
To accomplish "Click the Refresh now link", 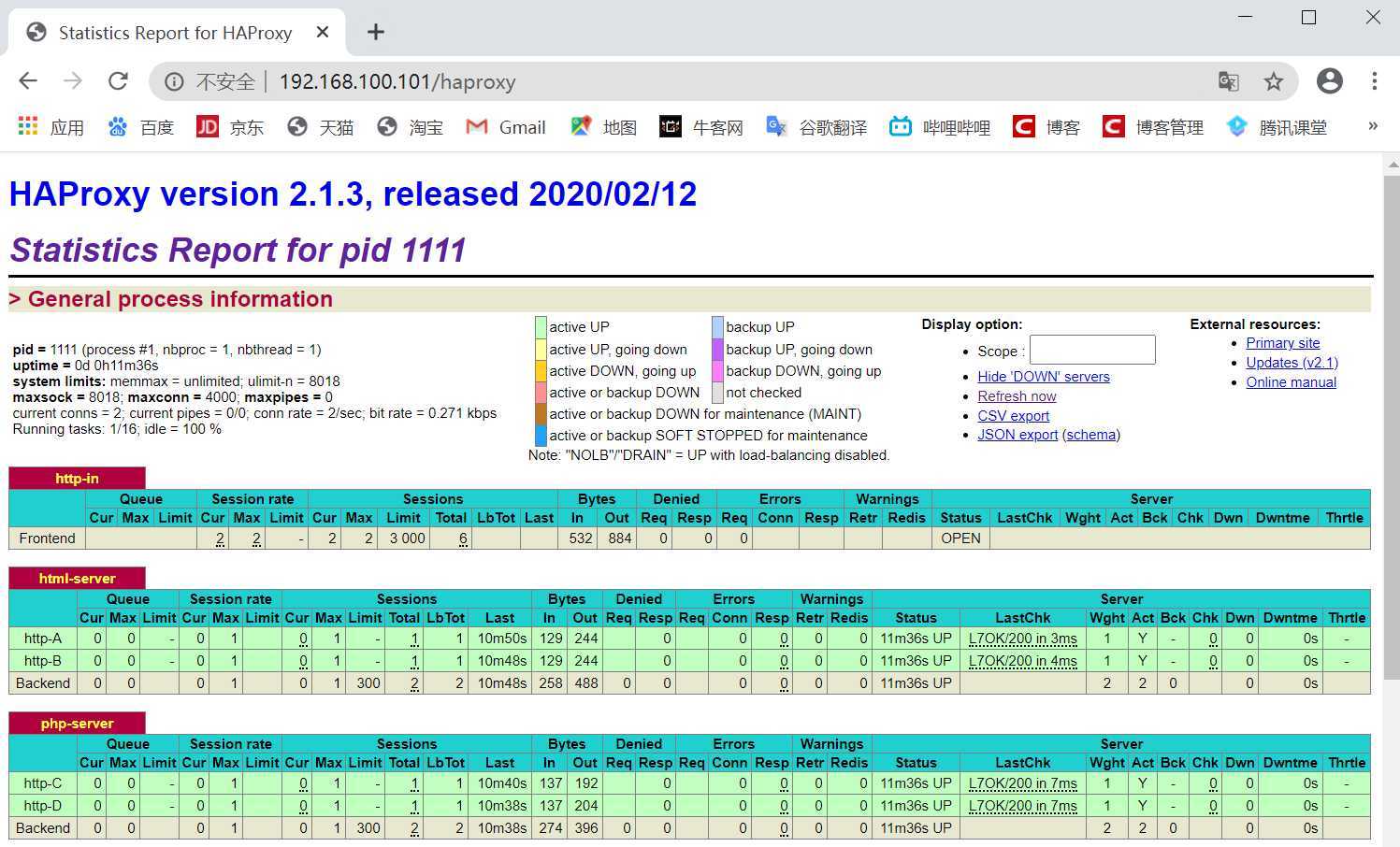I will coord(1017,396).
